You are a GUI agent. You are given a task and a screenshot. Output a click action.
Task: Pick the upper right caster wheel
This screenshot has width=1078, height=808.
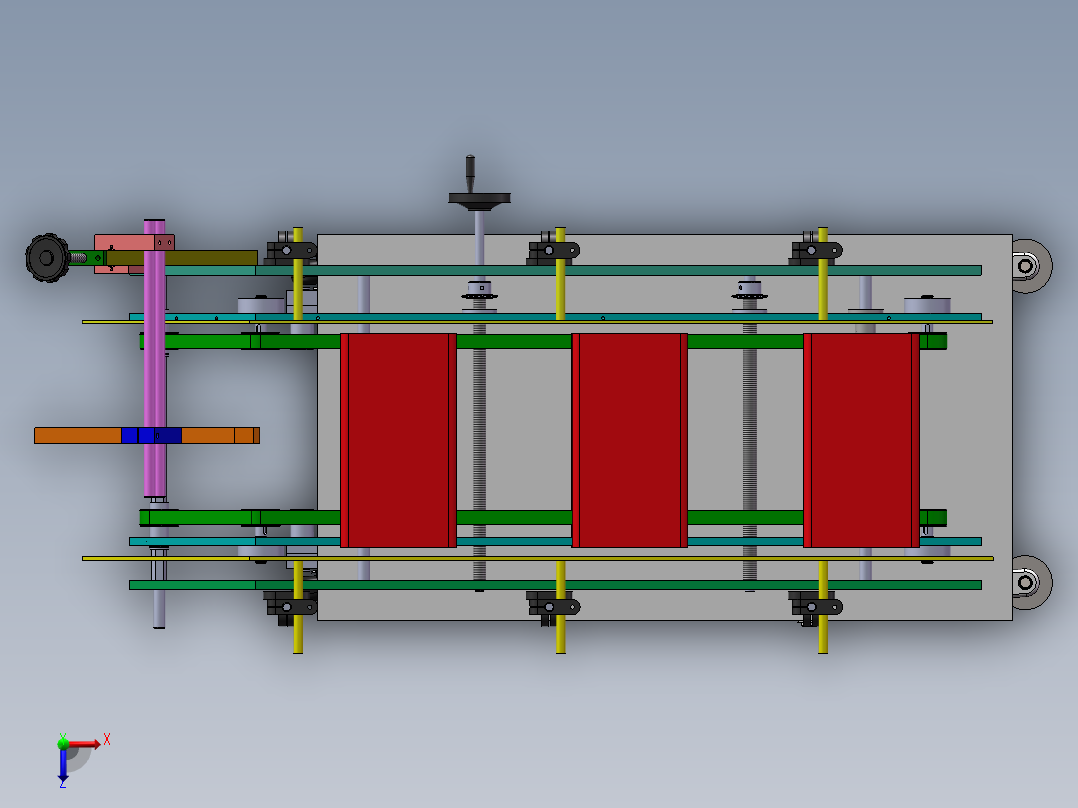(1031, 266)
